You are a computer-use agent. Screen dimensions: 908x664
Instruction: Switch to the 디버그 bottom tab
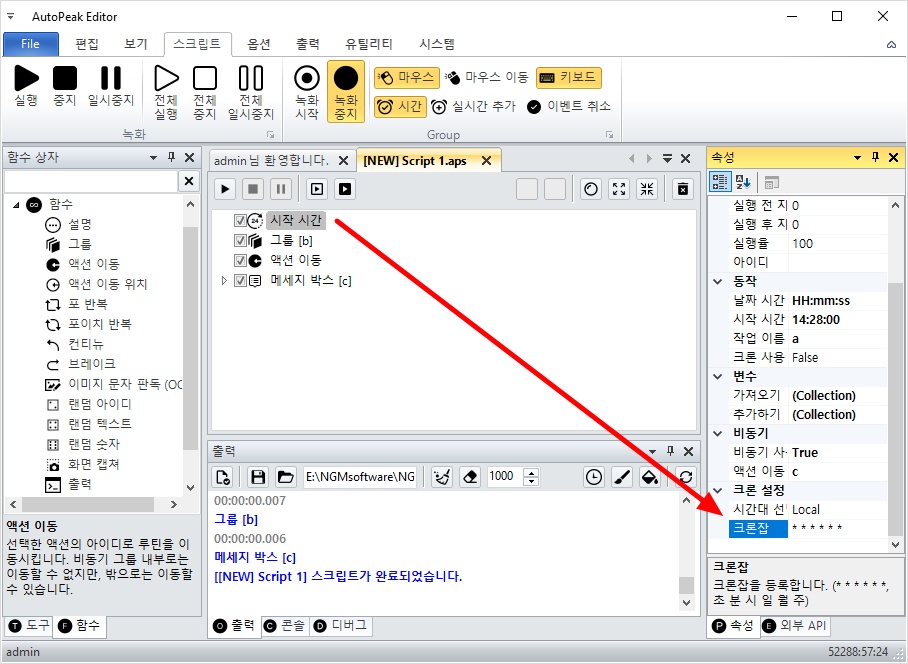pyautogui.click(x=340, y=626)
